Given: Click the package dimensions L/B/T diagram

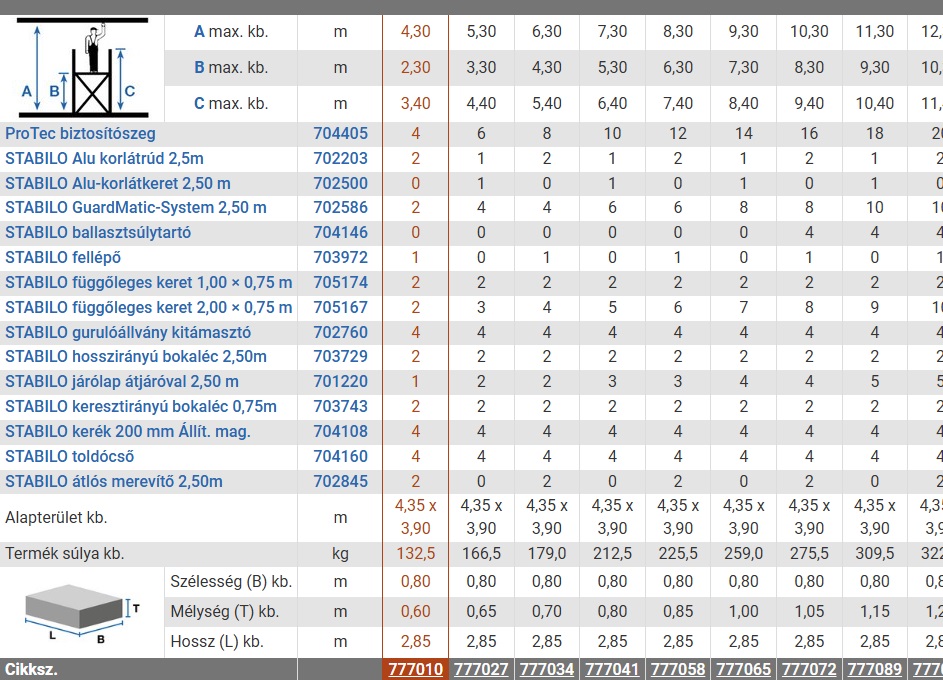Looking at the screenshot, I should coord(82,613).
